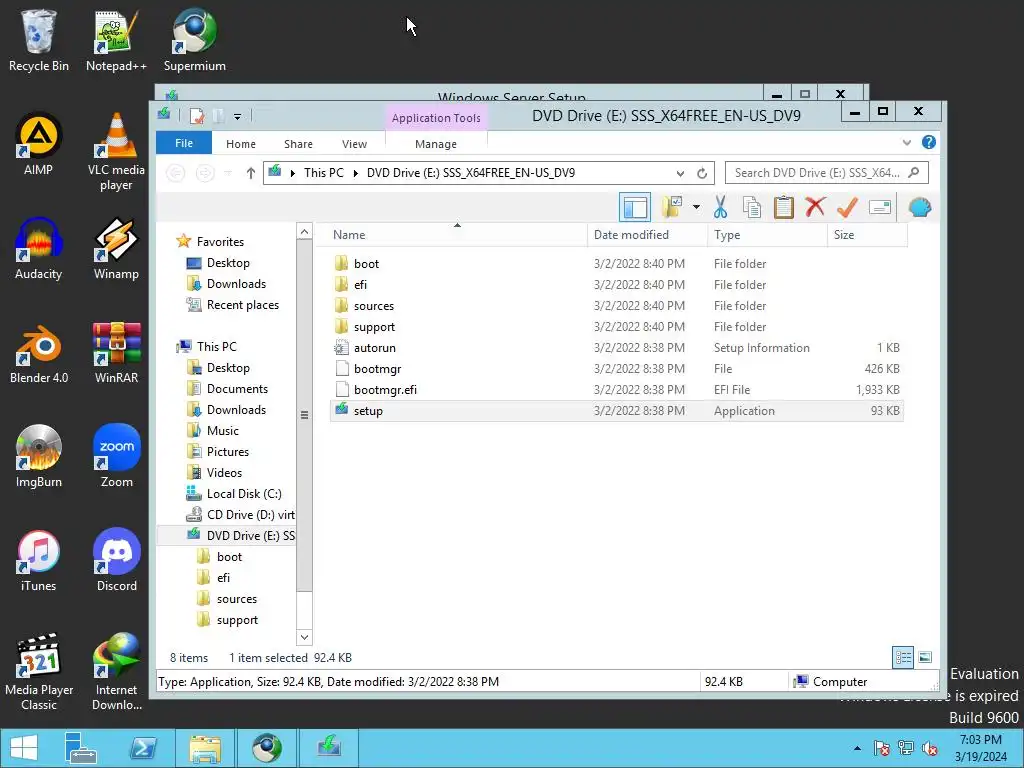Open CD Drive (D:) in navigation pane

250,515
